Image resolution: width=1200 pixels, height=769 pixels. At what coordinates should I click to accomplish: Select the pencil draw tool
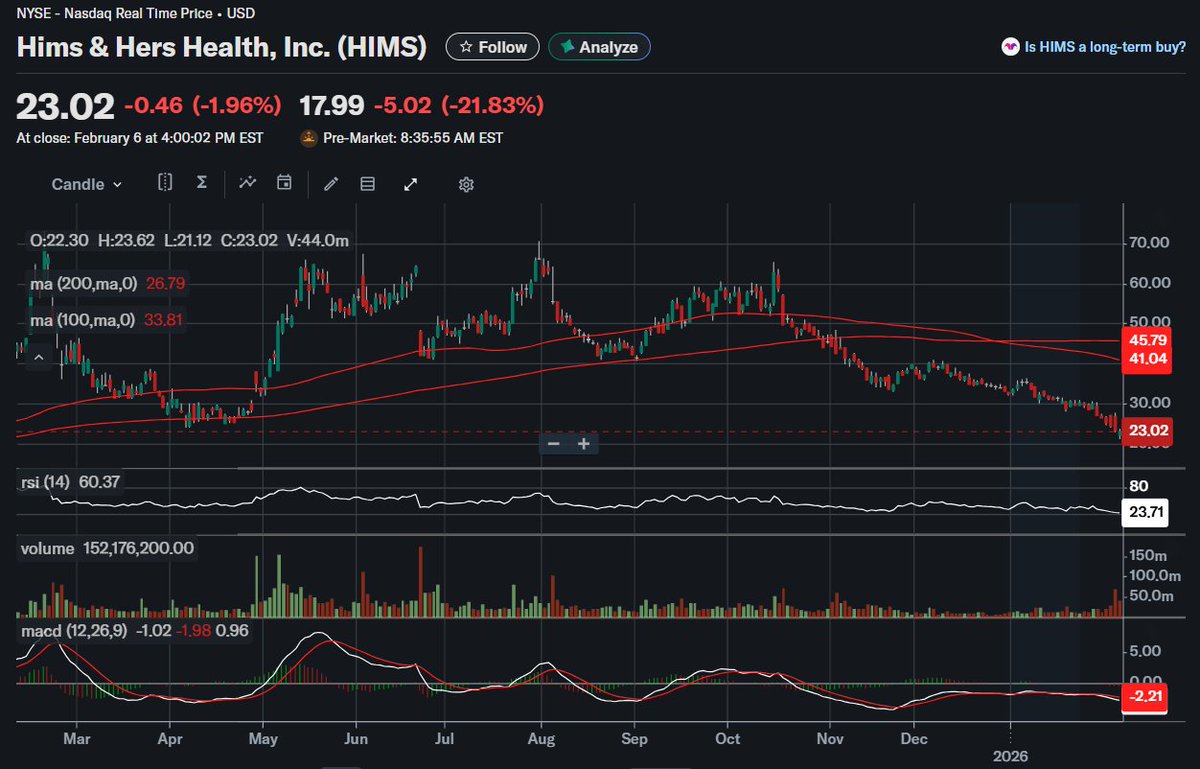331,184
